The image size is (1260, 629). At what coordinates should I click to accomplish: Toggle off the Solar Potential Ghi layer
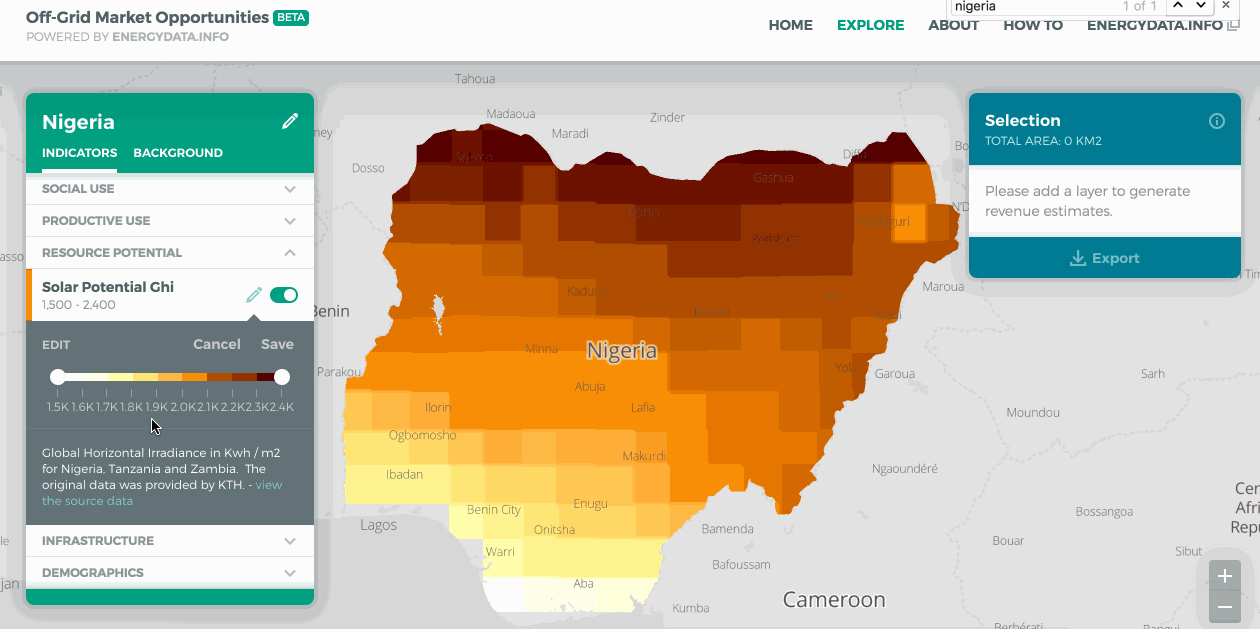tap(284, 295)
